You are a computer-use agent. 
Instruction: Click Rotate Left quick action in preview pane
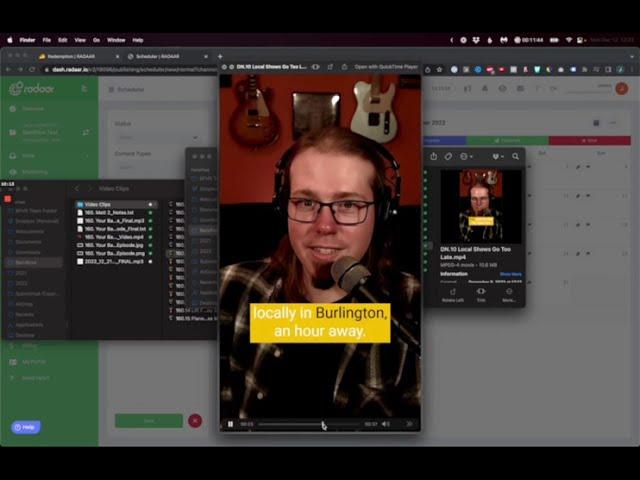[453, 295]
